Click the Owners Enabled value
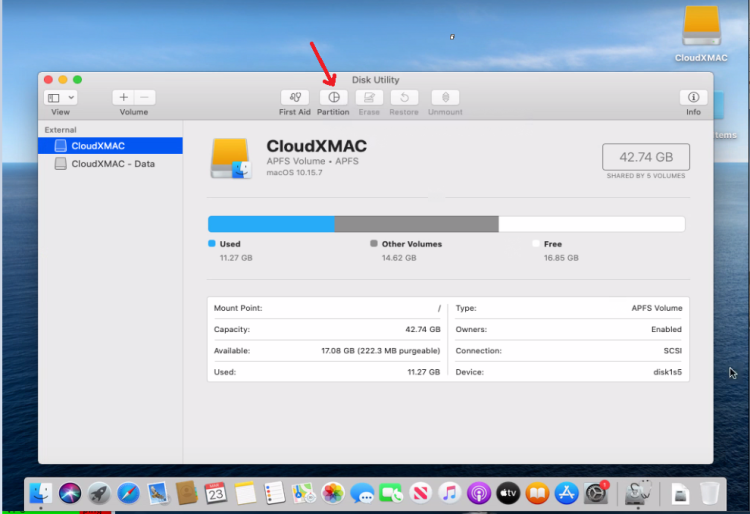Viewport: 750px width, 514px height. click(x=666, y=329)
